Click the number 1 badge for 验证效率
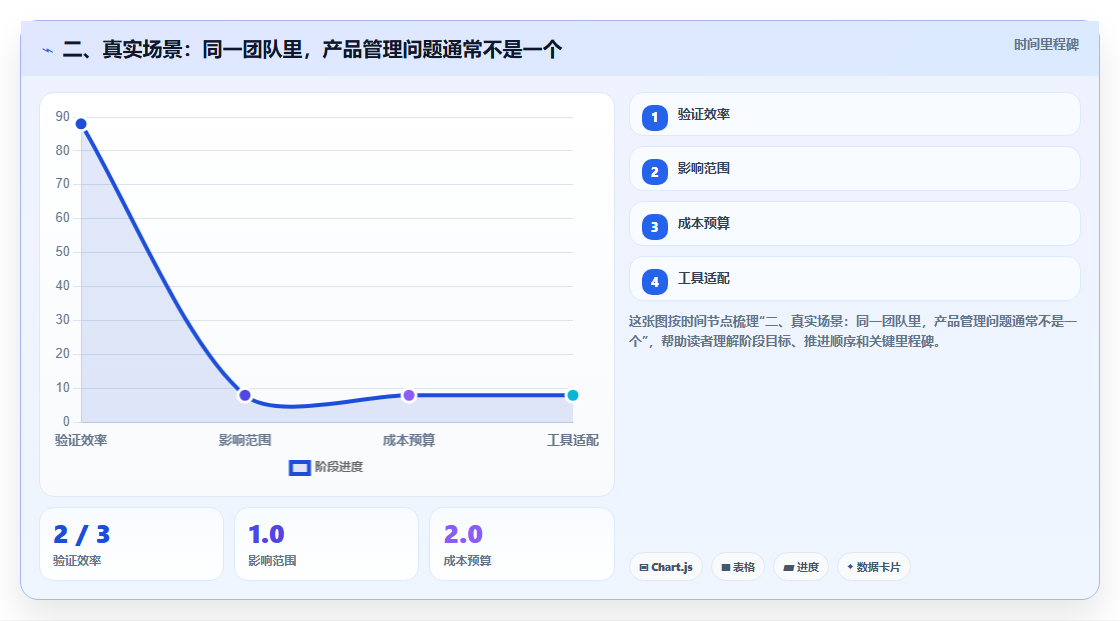 (x=654, y=117)
